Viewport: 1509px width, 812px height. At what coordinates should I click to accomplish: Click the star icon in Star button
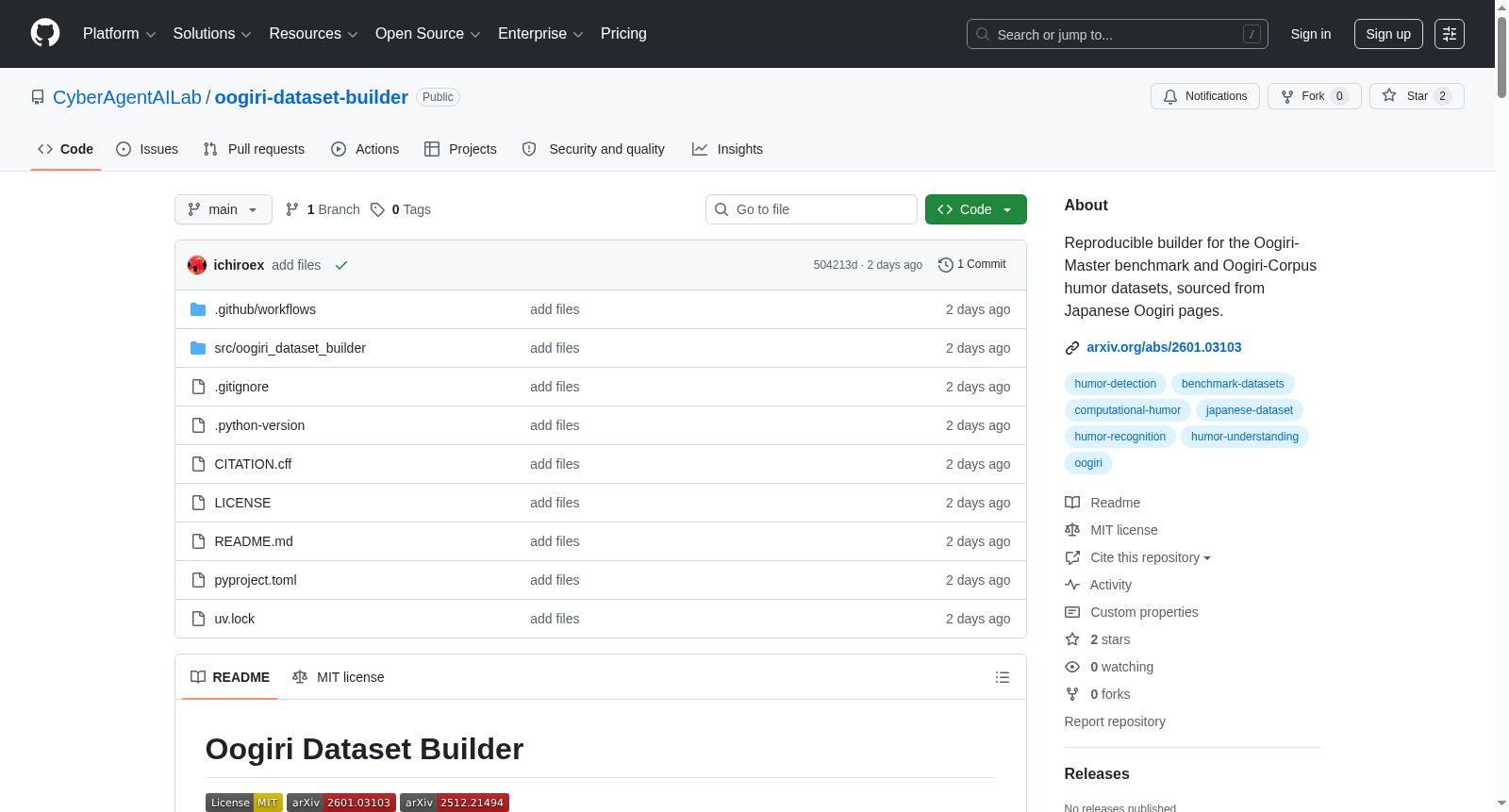[1389, 95]
